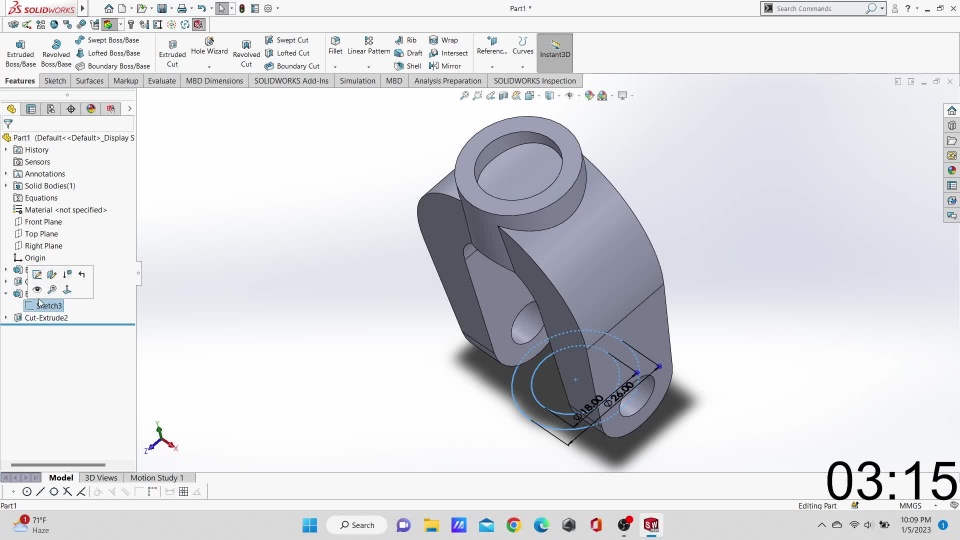Click Swept Boss/Base

pos(107,40)
